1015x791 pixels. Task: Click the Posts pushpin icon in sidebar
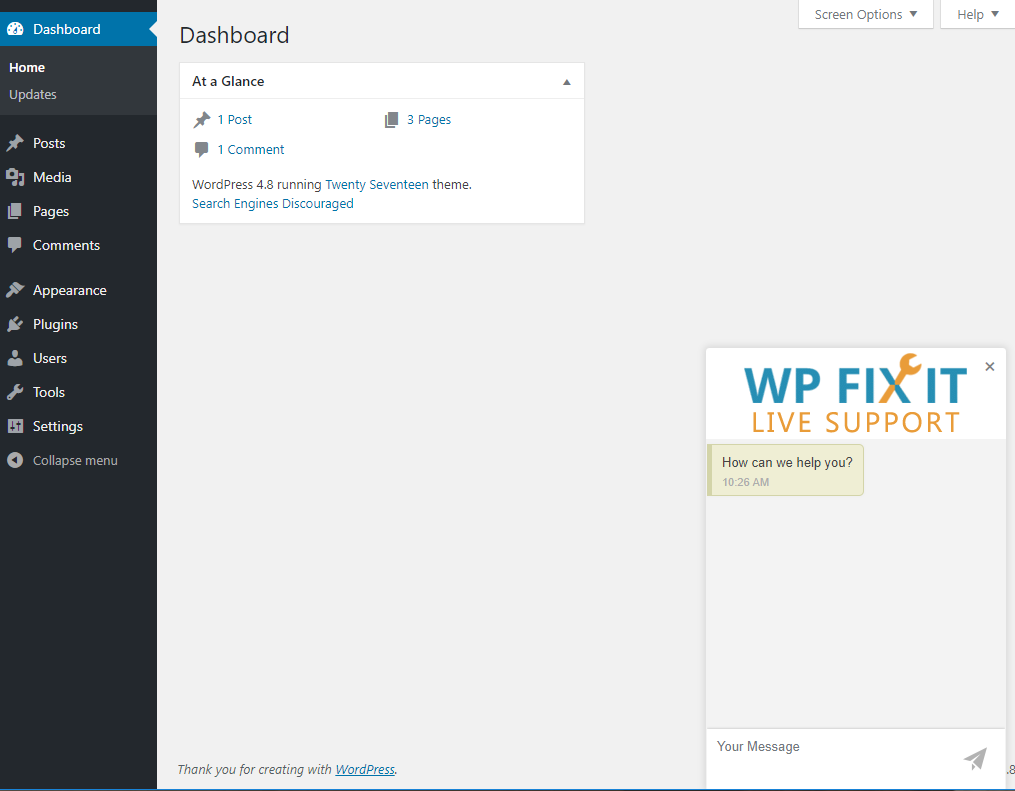(x=15, y=143)
